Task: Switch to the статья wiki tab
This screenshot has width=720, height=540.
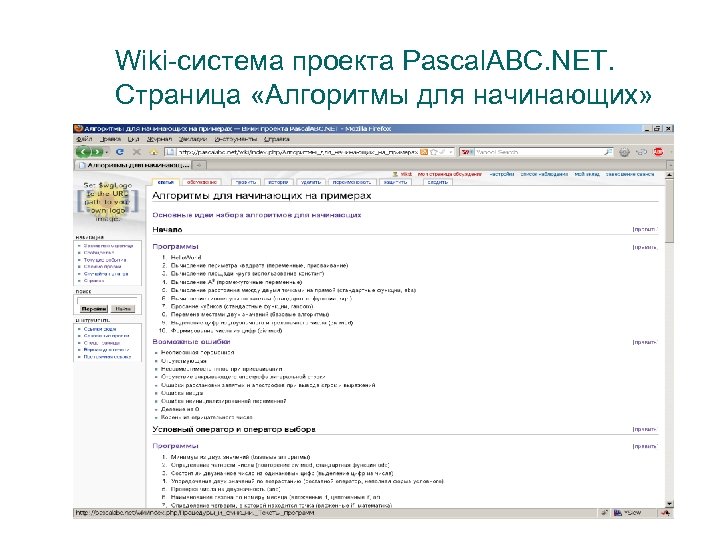Action: [165, 182]
